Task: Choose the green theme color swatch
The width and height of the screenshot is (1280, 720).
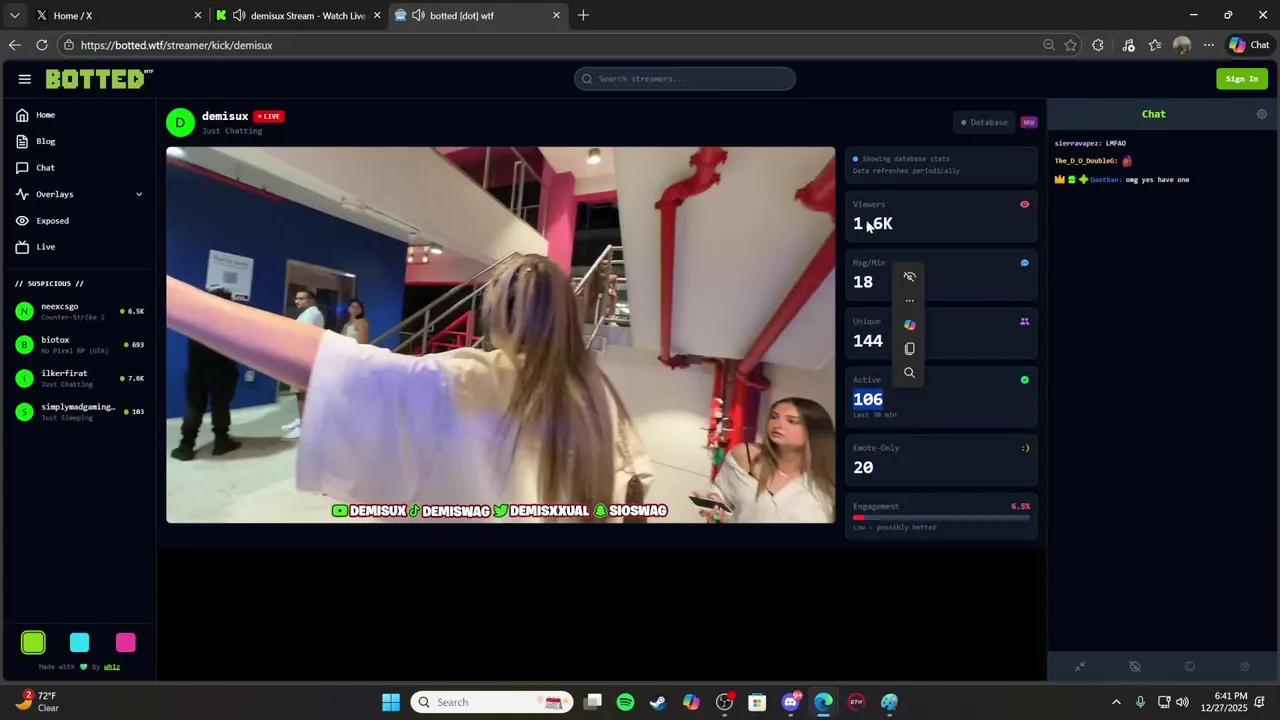Action: pyautogui.click(x=33, y=643)
